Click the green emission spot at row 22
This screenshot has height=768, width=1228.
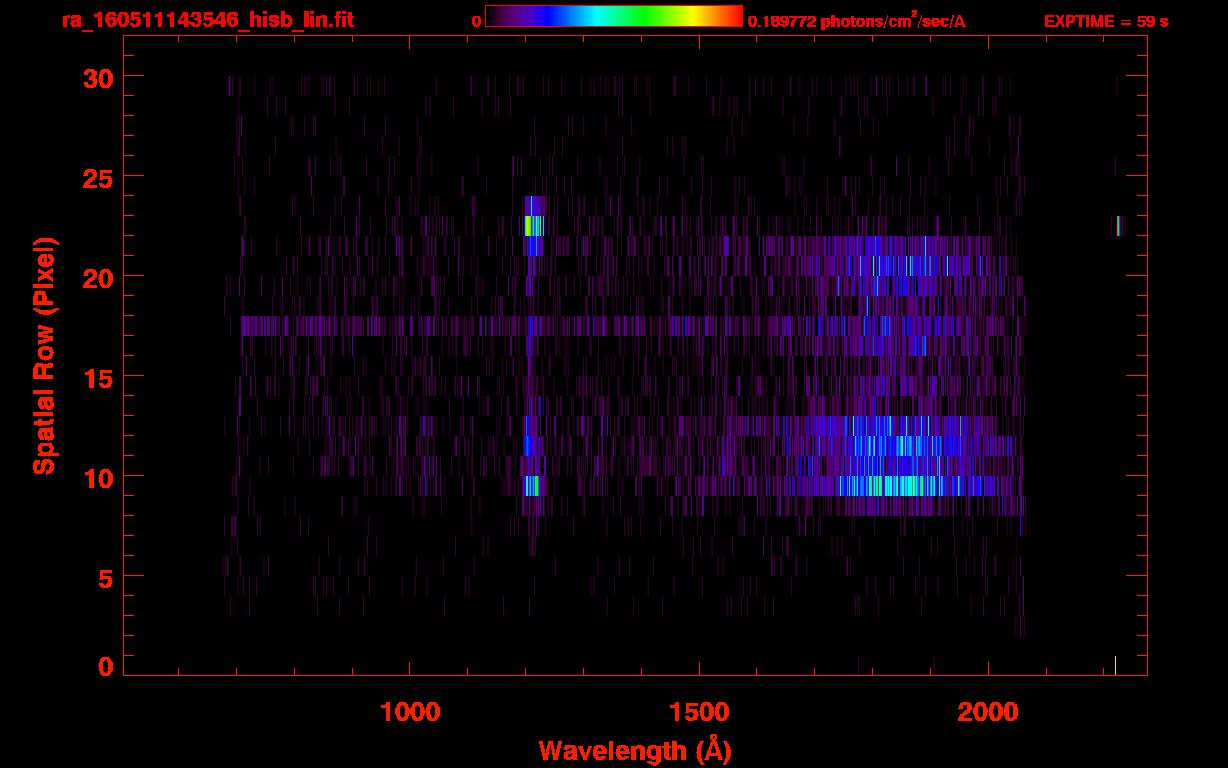coord(533,226)
